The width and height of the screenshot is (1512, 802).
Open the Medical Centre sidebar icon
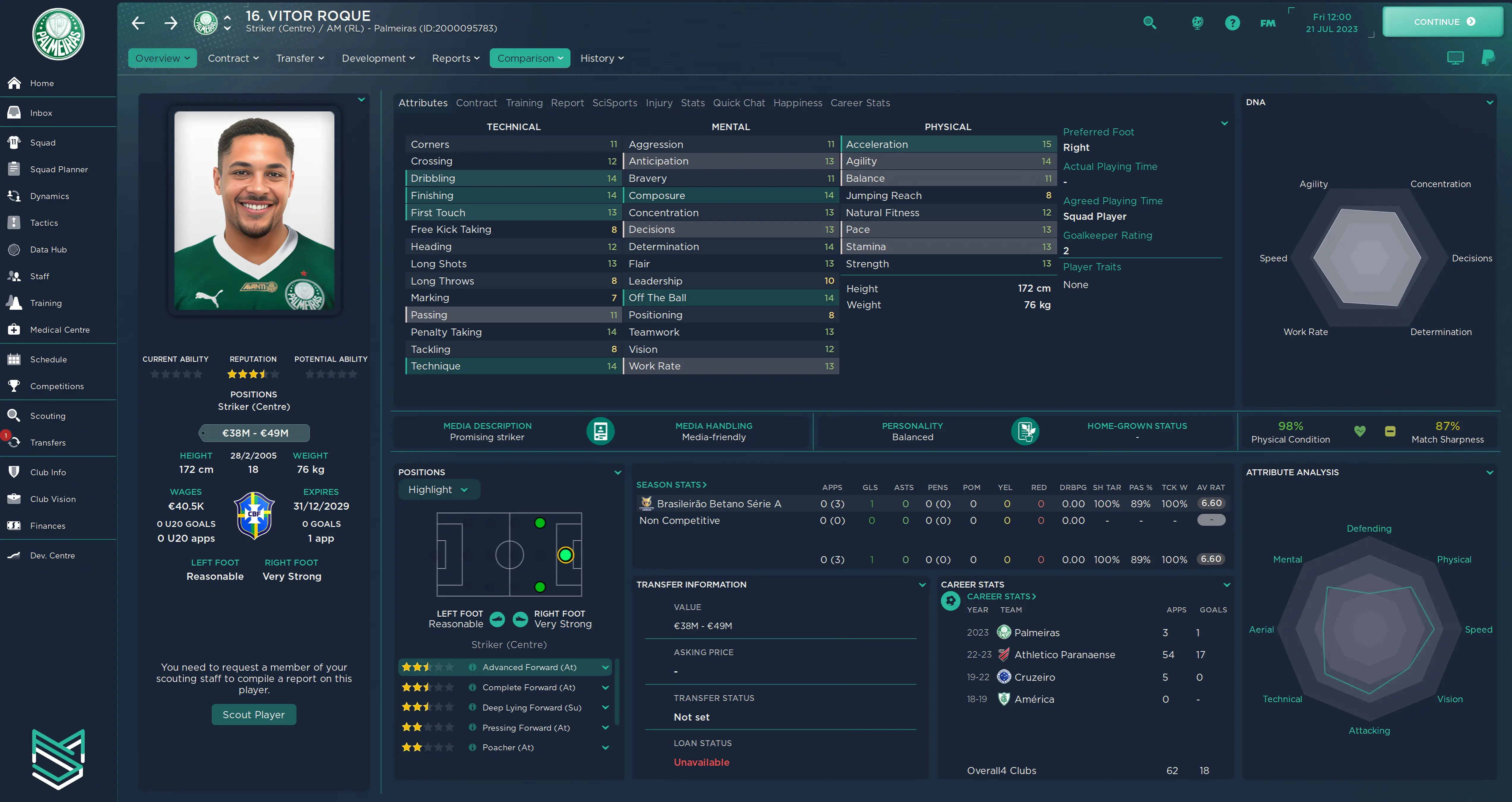click(x=14, y=329)
